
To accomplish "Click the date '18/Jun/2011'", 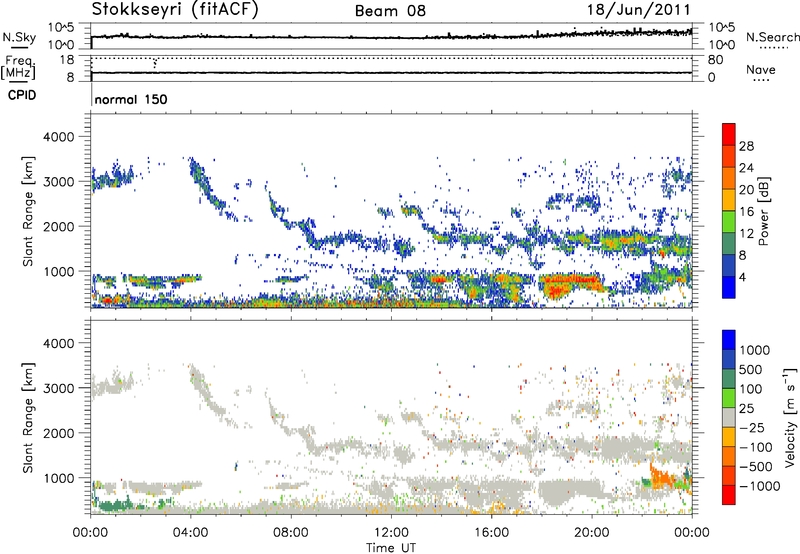I will tap(639, 9).
